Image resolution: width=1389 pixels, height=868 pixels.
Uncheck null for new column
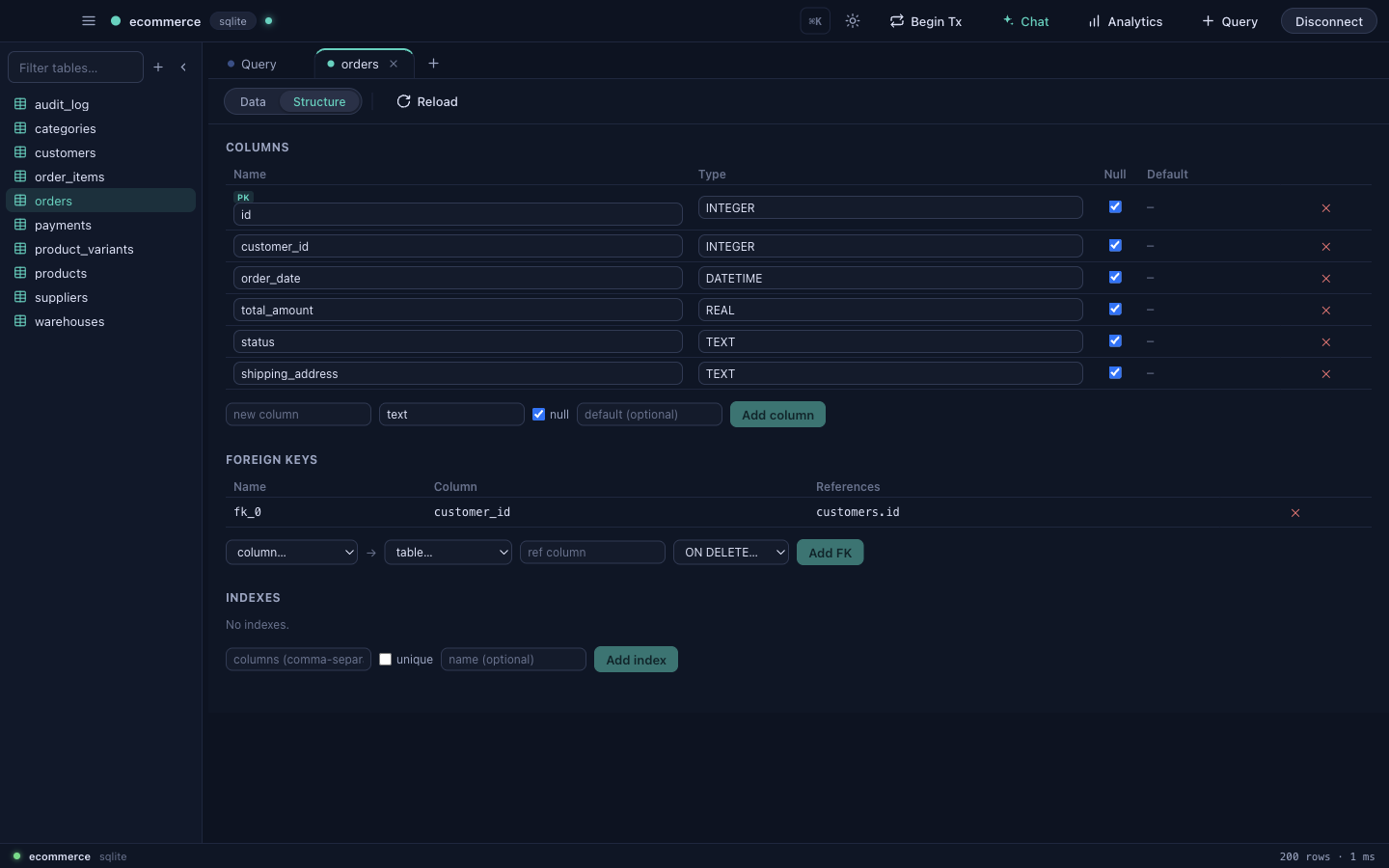(x=538, y=414)
